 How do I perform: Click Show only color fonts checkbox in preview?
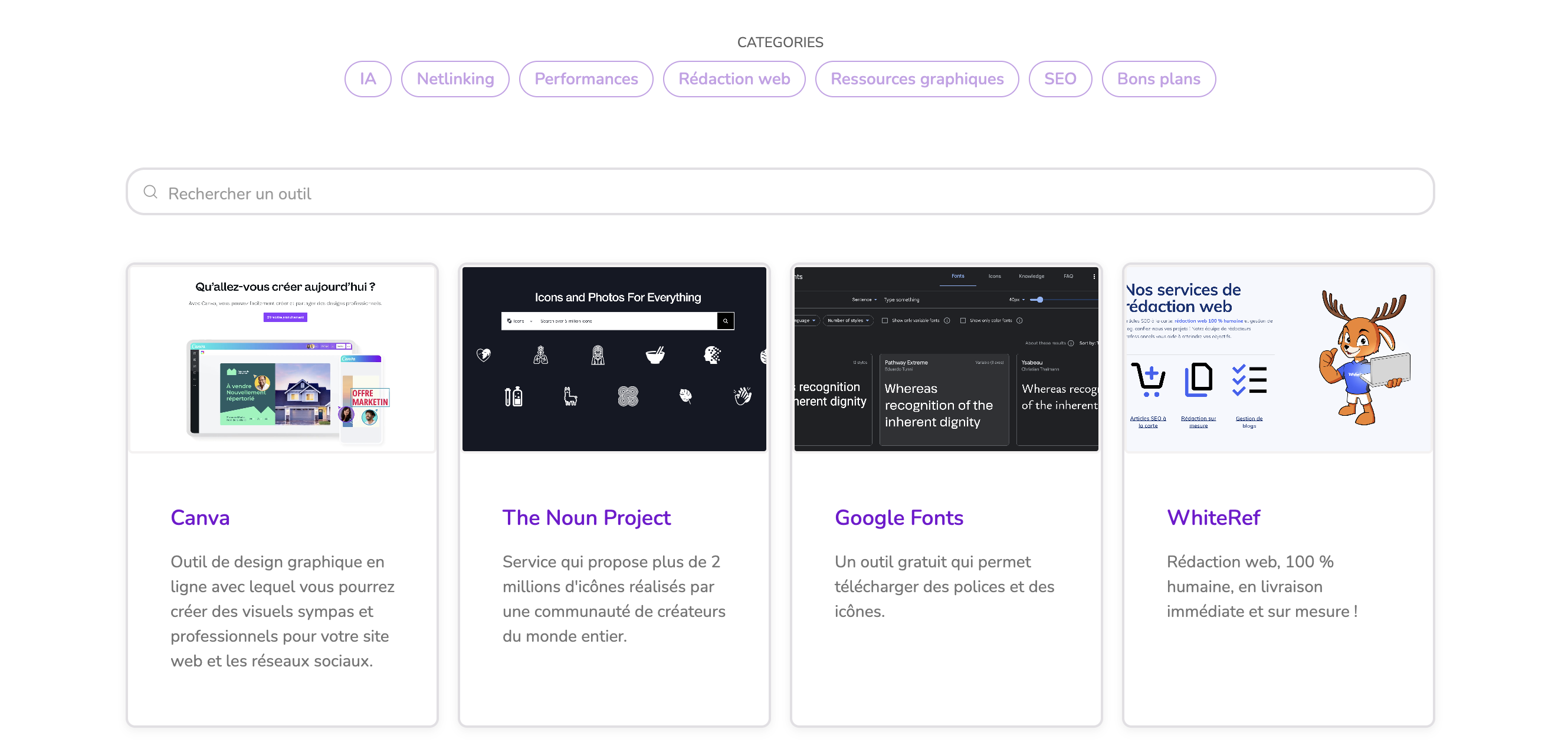(963, 321)
